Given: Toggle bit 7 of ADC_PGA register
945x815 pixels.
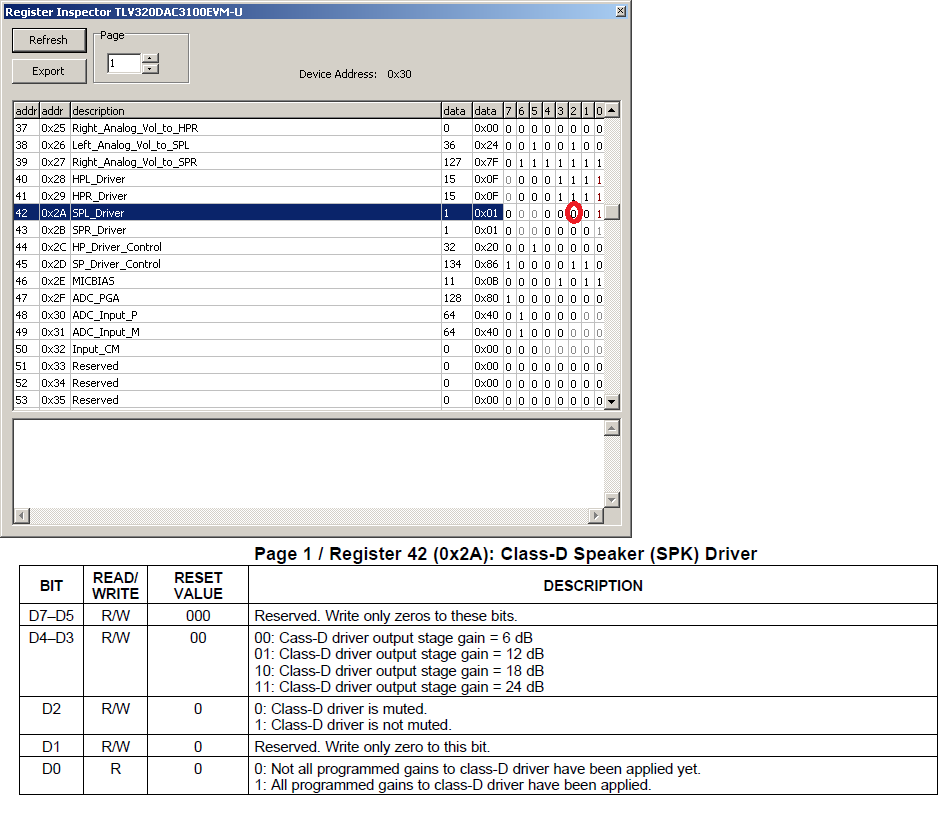Looking at the screenshot, I should click(x=508, y=298).
